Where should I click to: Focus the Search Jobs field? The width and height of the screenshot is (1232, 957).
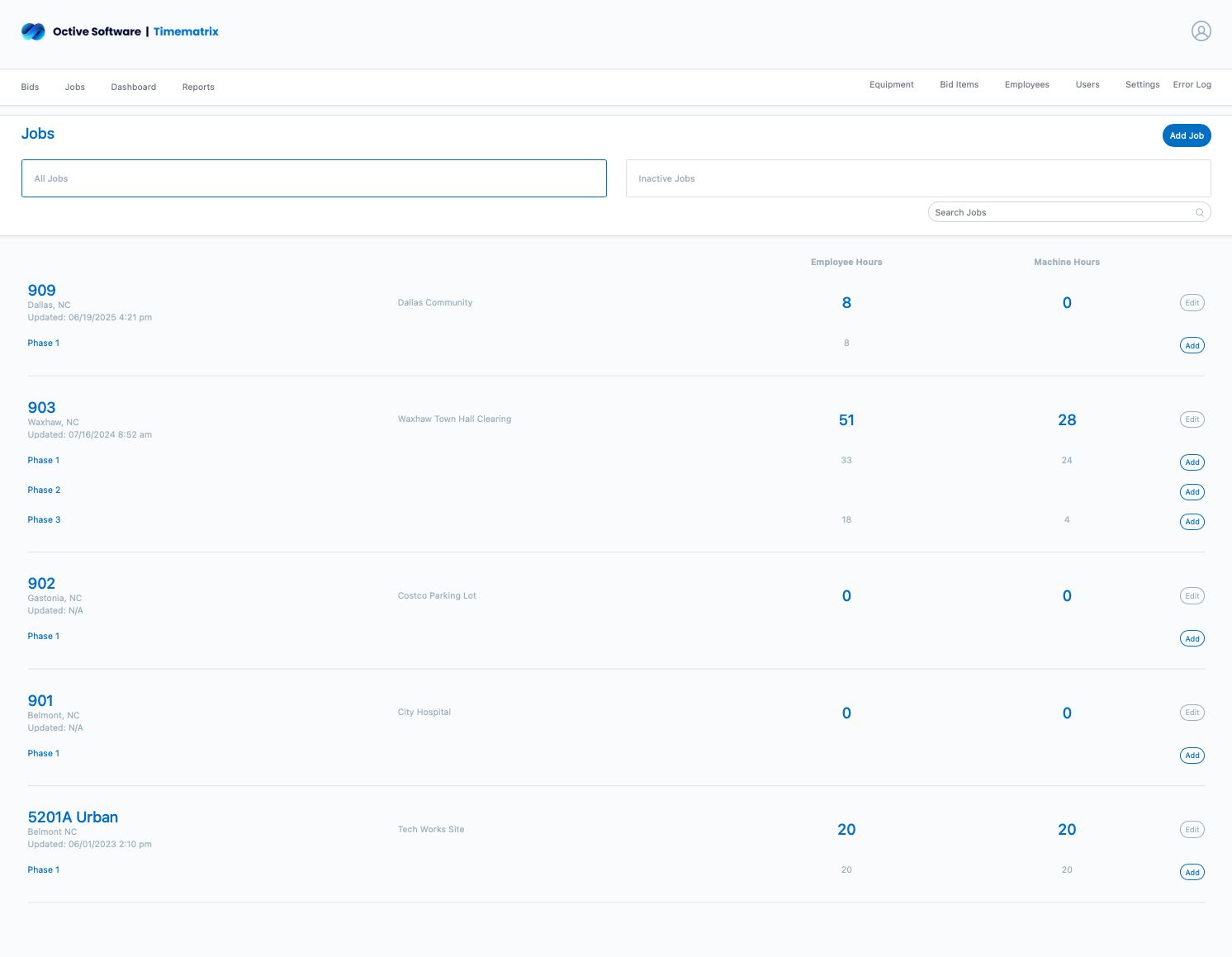[x=1061, y=213]
